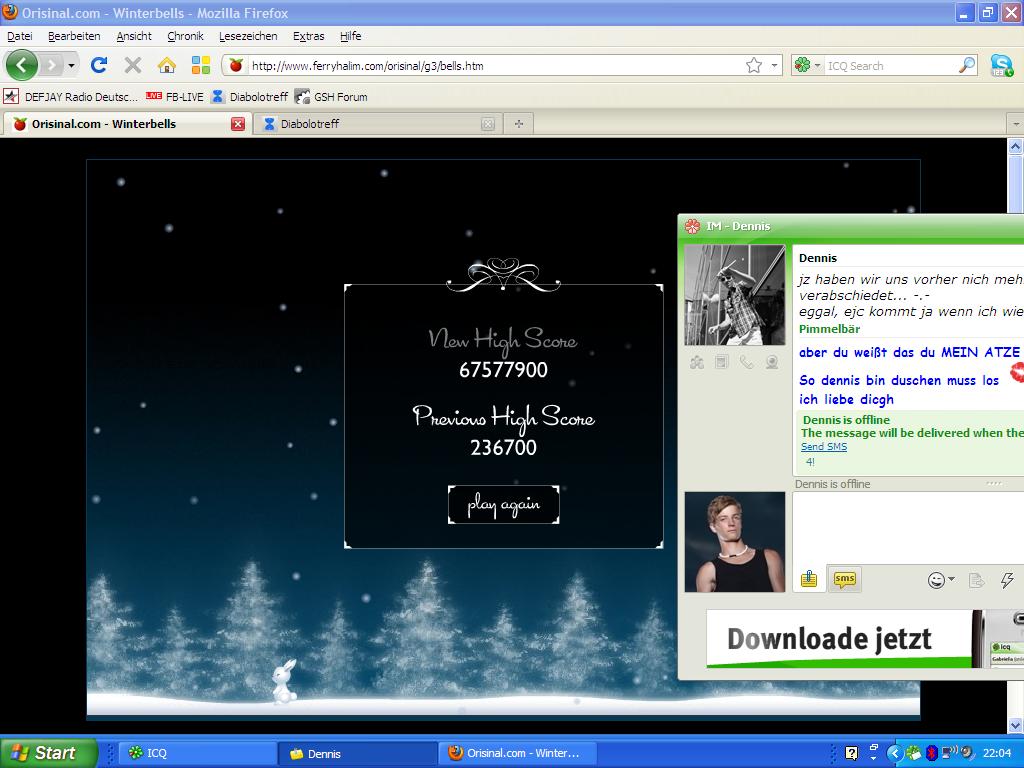This screenshot has width=1024, height=768.
Task: Click the Send SMS link
Action: 823,447
